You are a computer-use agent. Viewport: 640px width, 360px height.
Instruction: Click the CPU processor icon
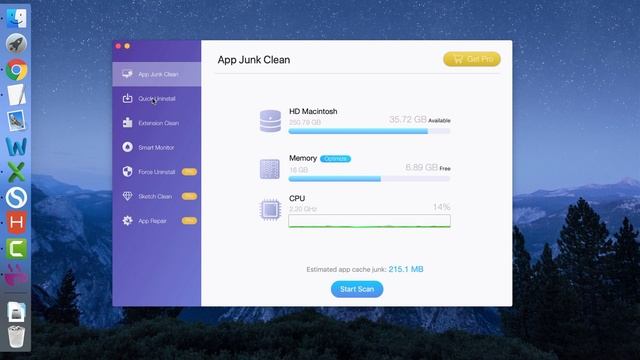click(x=270, y=210)
